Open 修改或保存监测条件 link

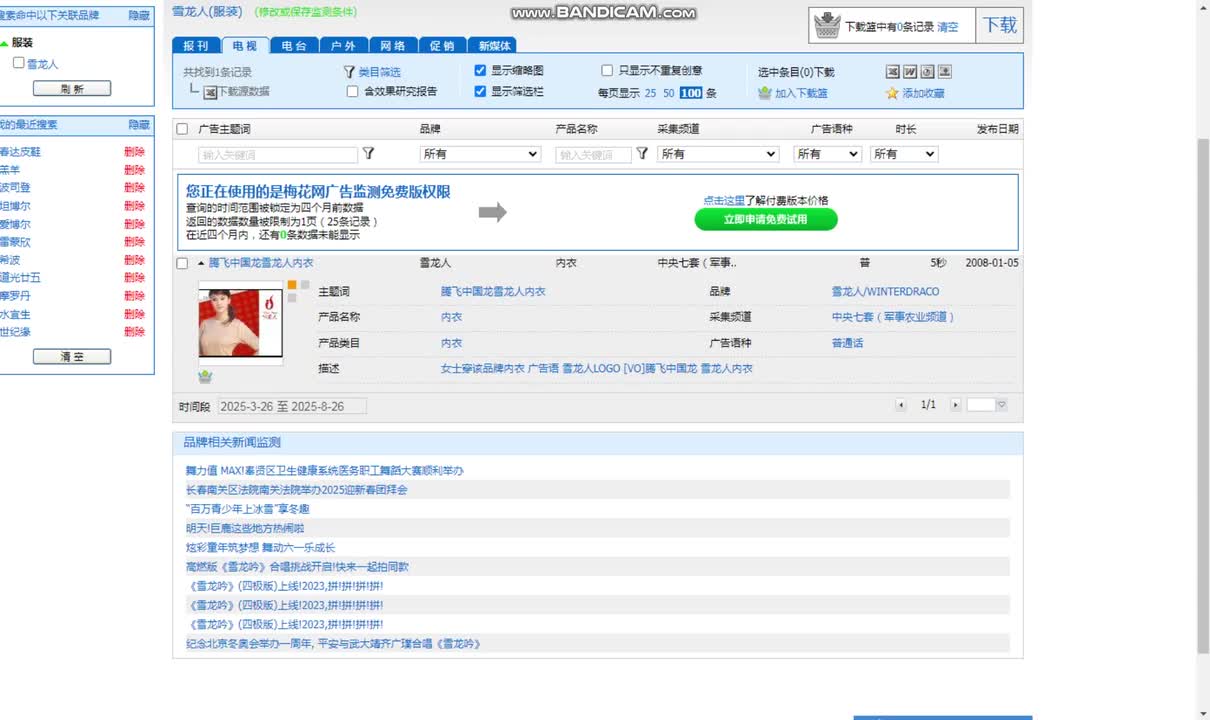tap(306, 12)
